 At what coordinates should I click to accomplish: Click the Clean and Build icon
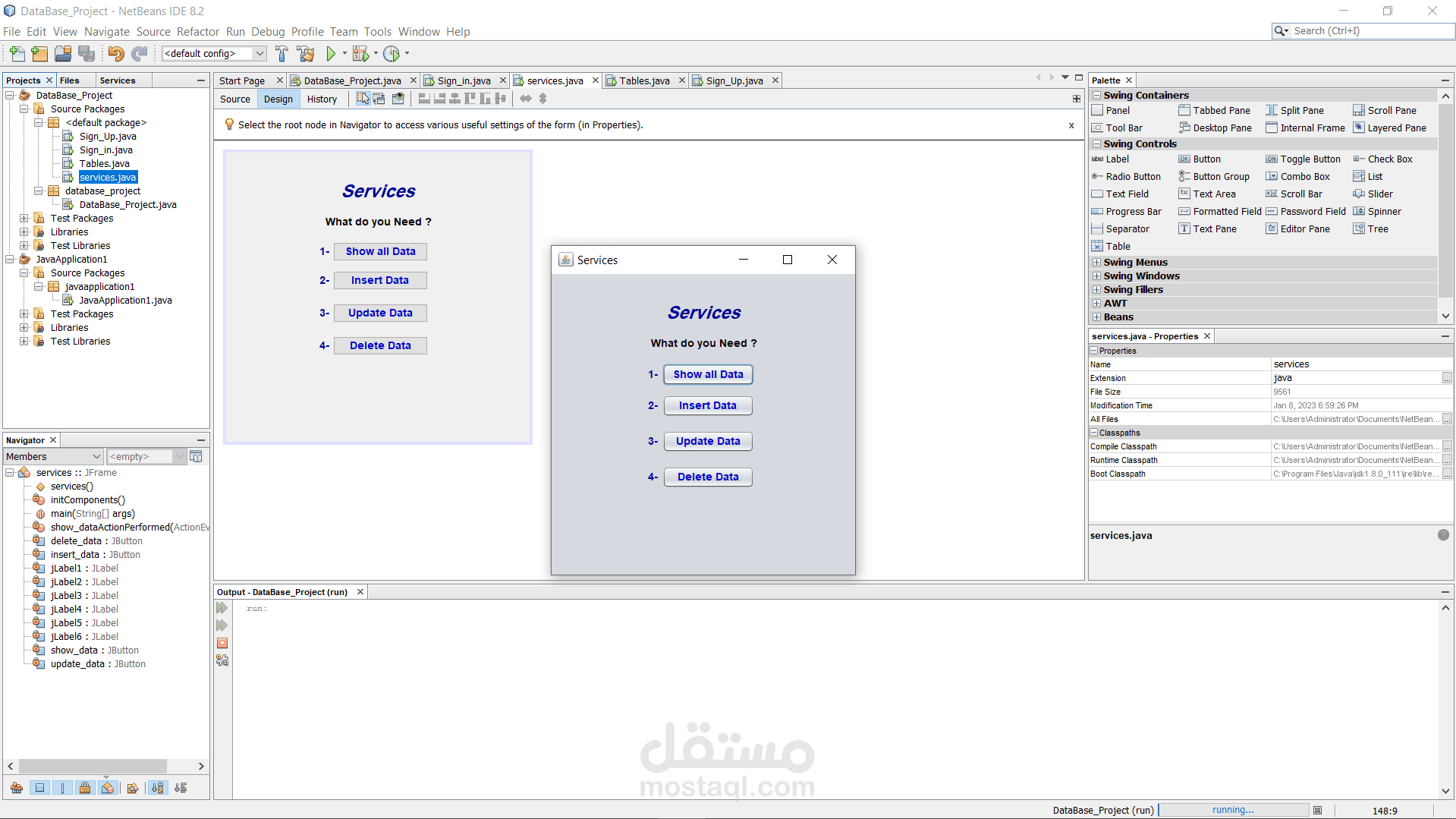(306, 53)
